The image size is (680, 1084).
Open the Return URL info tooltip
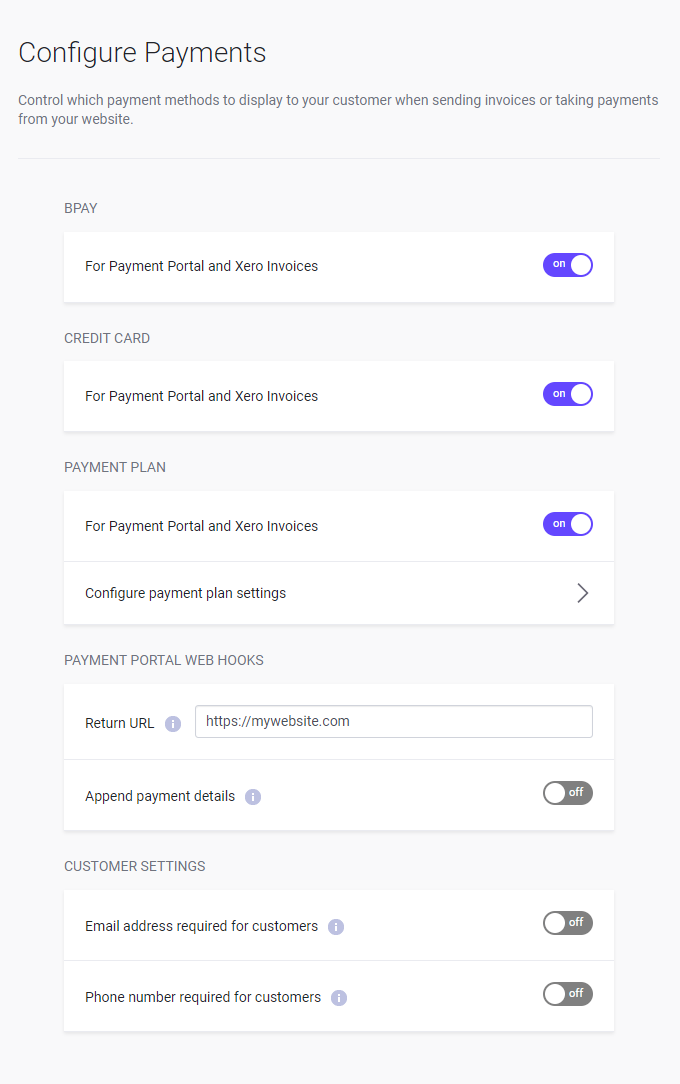[172, 723]
